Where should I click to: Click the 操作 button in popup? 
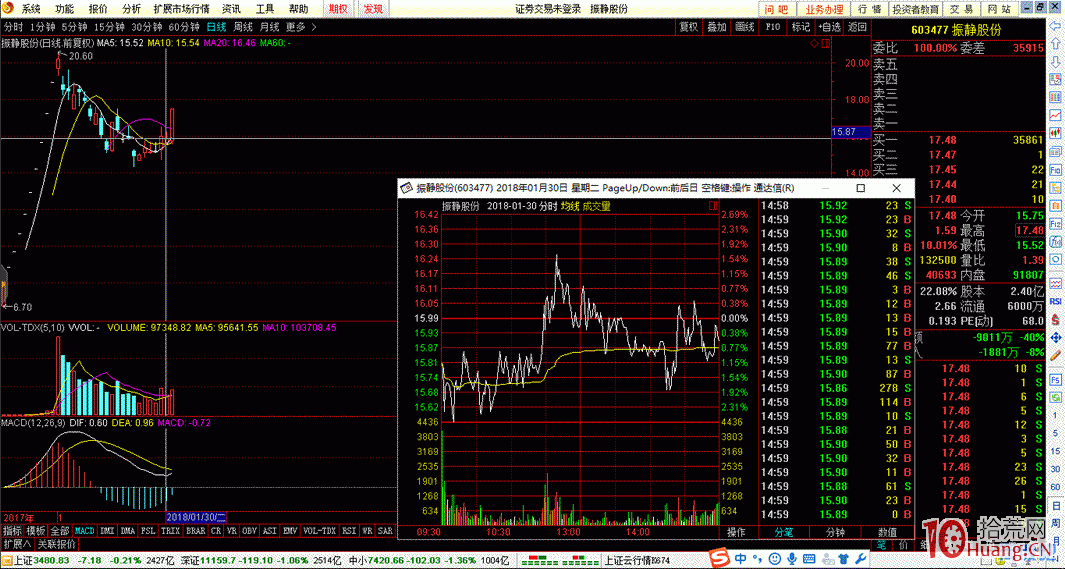point(736,532)
